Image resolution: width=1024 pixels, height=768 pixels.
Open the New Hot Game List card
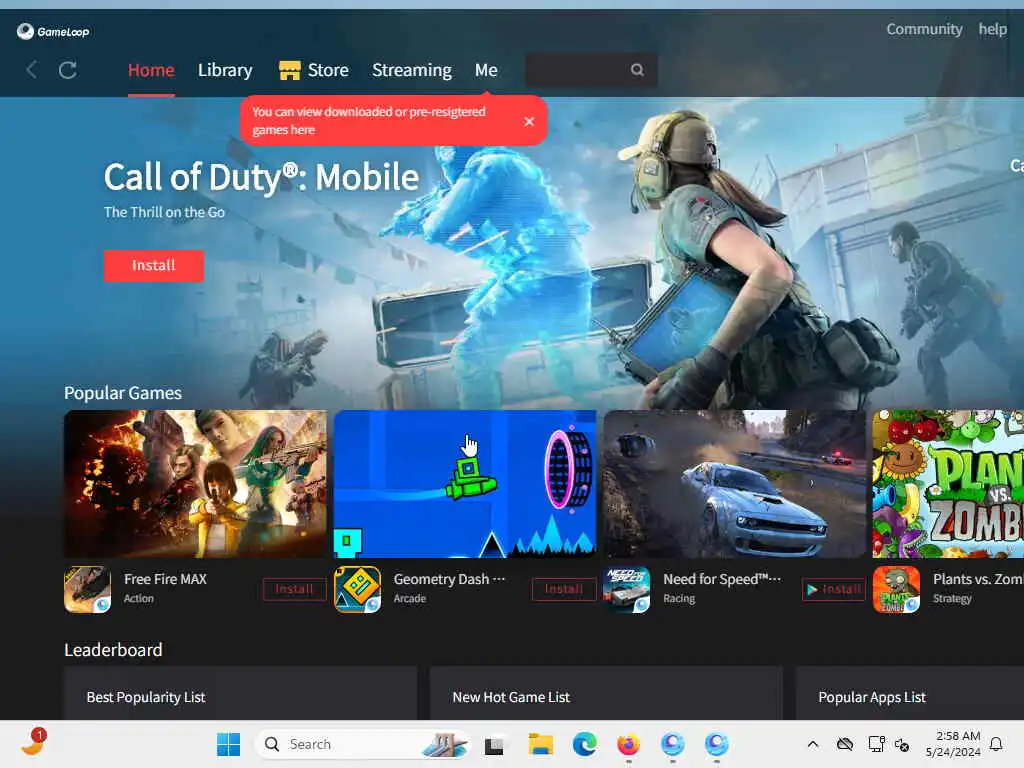point(606,694)
